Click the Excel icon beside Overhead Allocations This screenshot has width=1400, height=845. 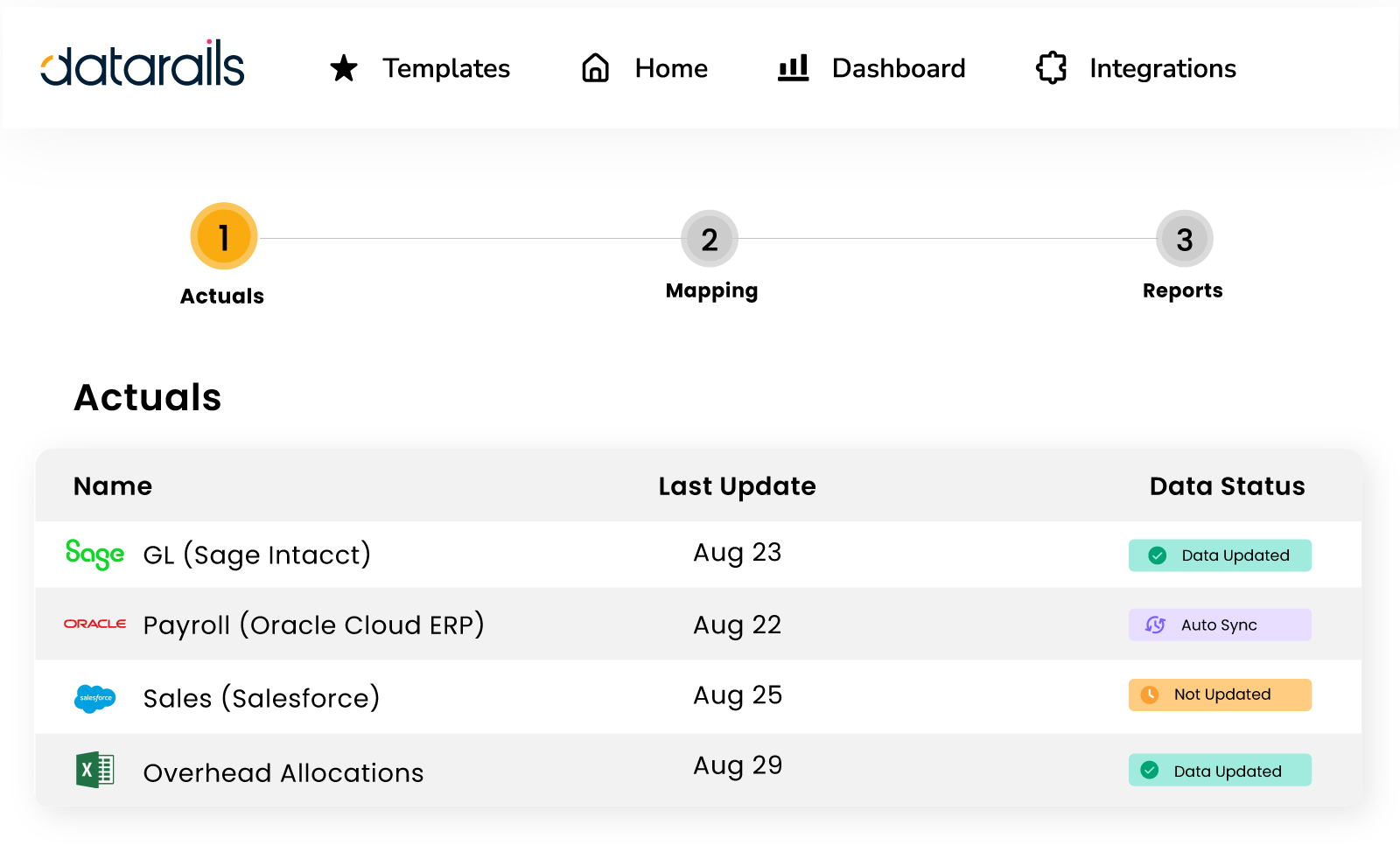point(94,771)
